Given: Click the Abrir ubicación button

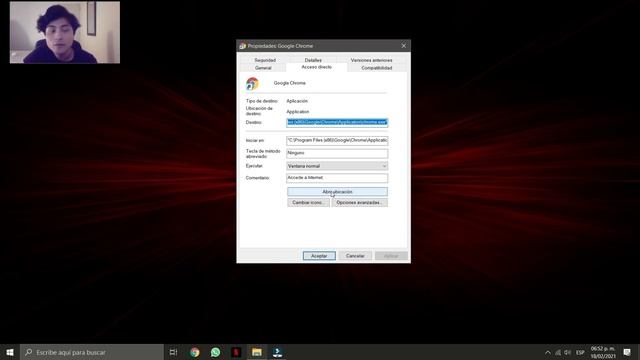Looking at the screenshot, I should (337, 192).
